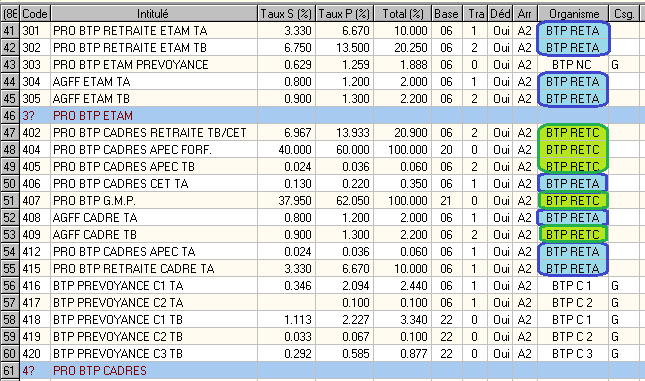Click the PRO BTP ETAM section row
The image size is (645, 381).
coord(322,116)
